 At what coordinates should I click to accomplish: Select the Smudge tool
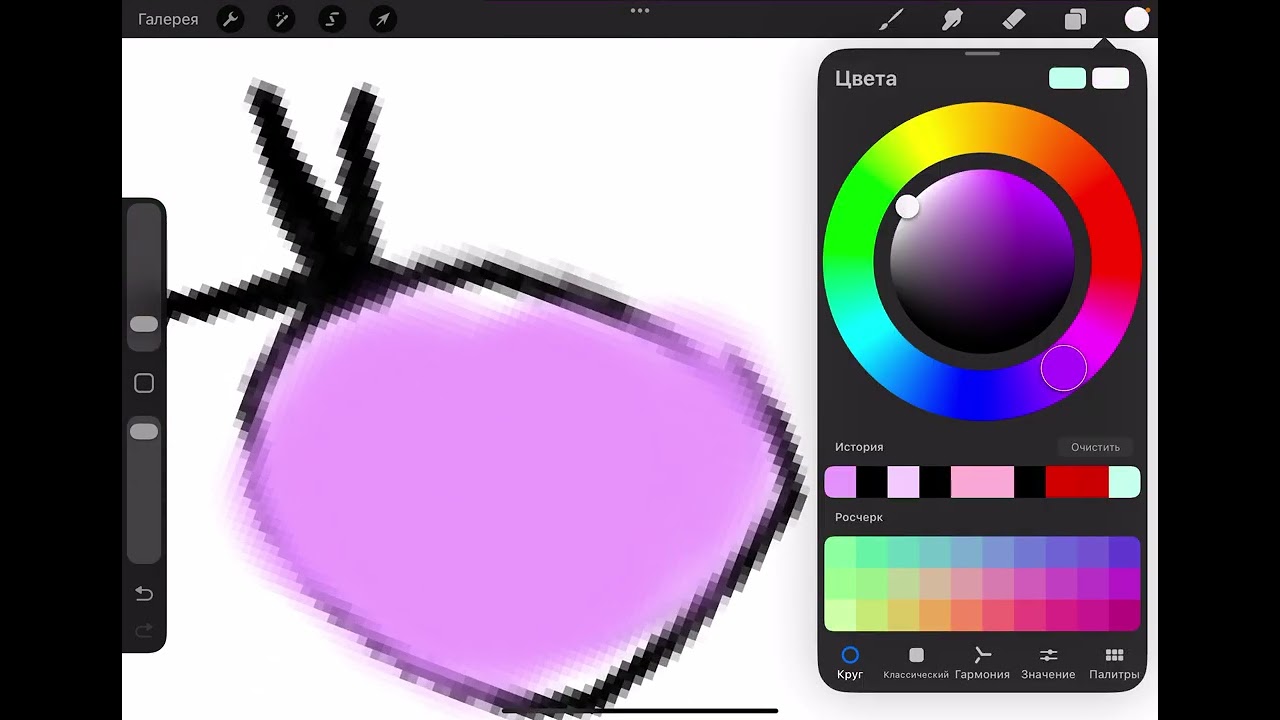click(x=952, y=19)
